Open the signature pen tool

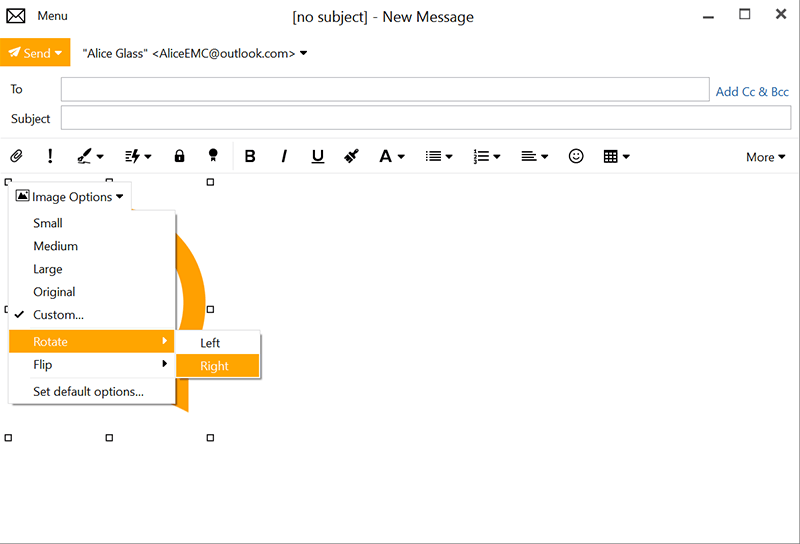point(84,156)
